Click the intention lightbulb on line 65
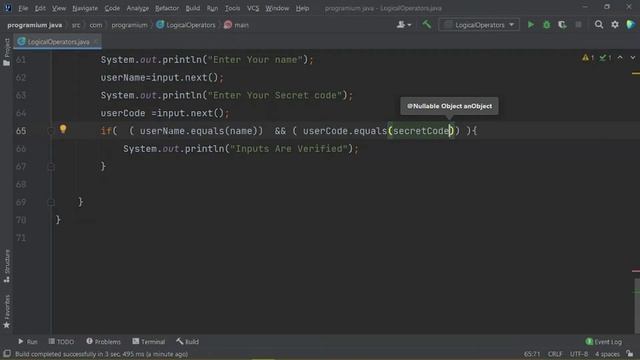Viewport: 640px width, 360px height. [63, 129]
